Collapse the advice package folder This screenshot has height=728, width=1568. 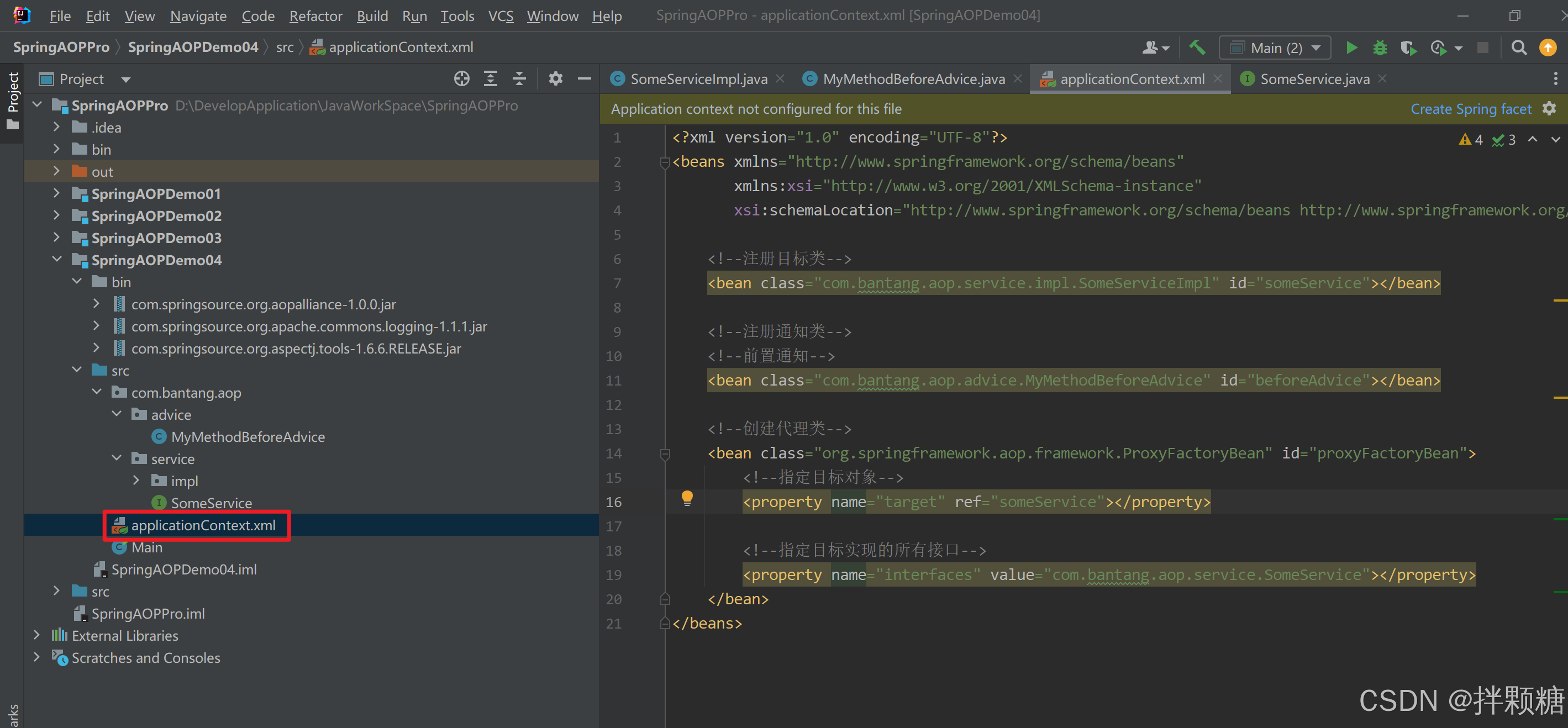117,414
